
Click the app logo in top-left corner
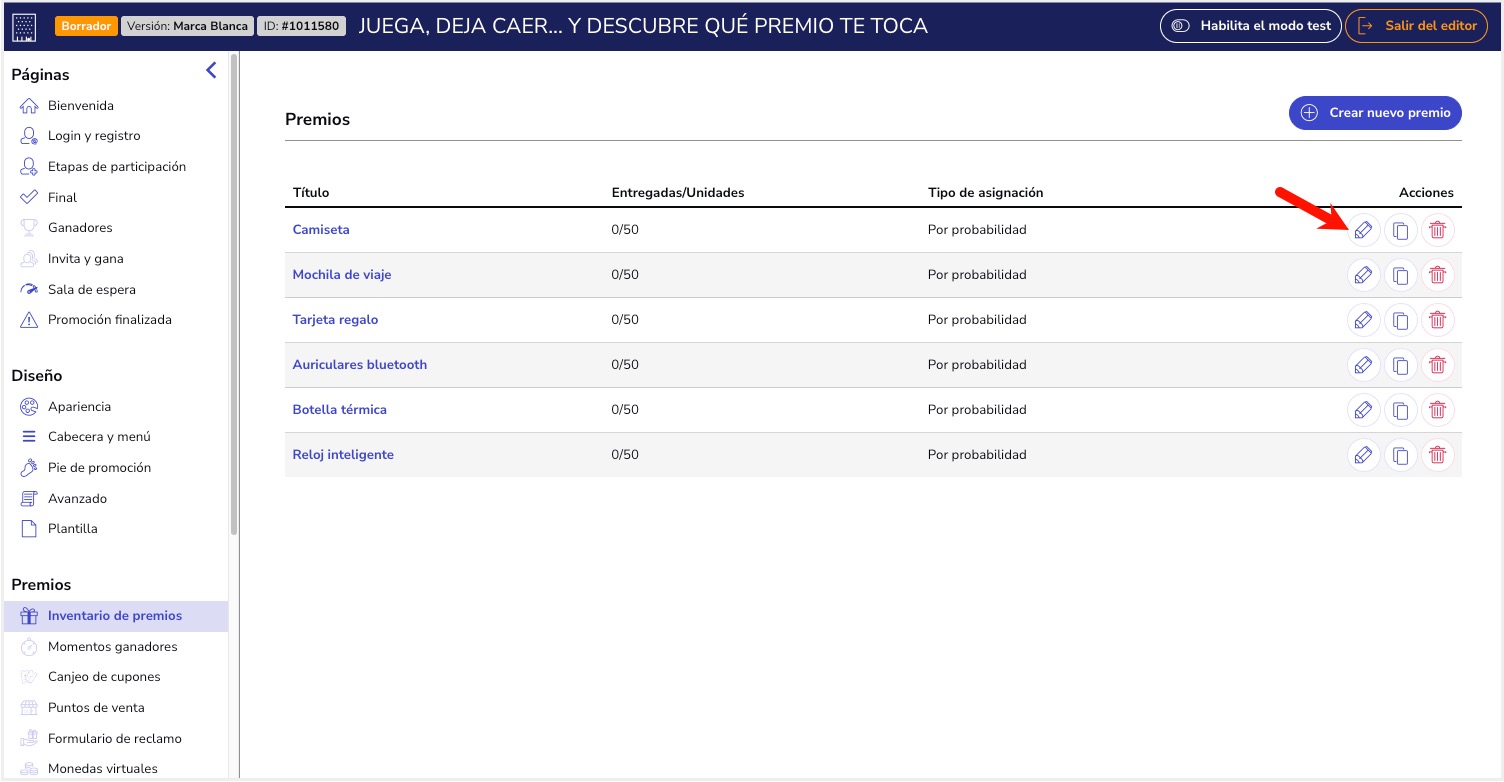pyautogui.click(x=25, y=26)
